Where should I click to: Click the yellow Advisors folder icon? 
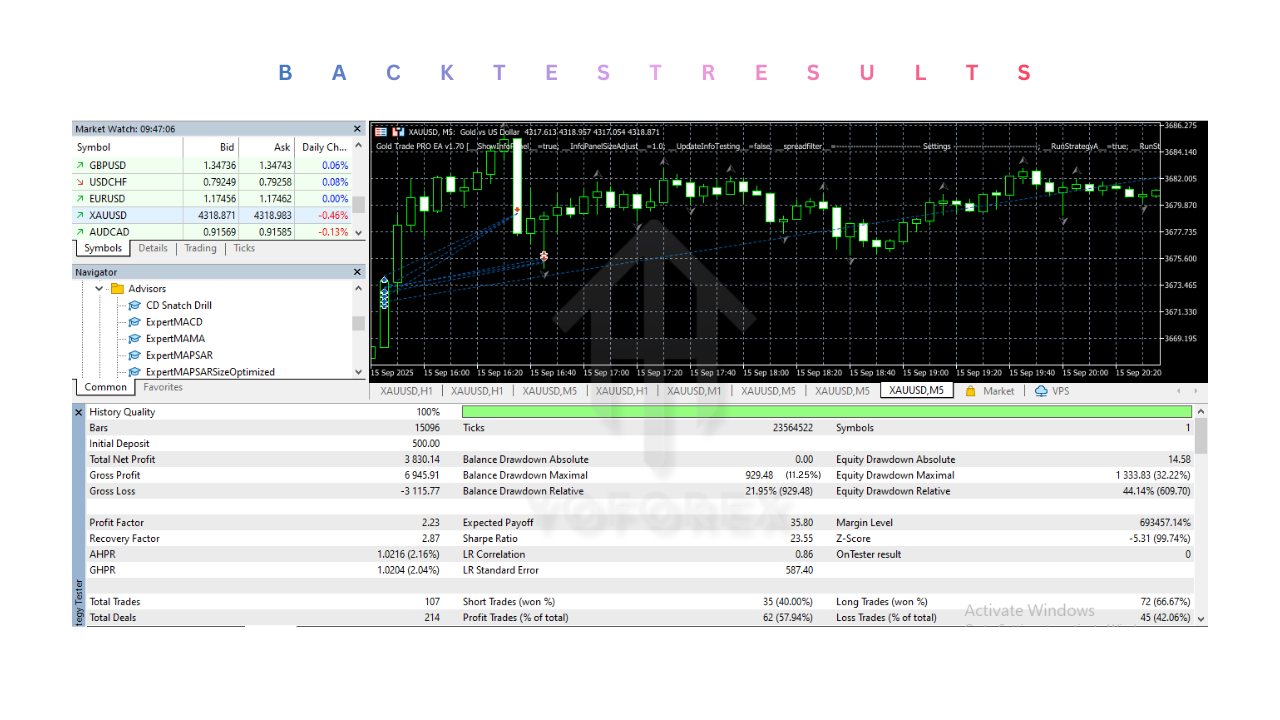click(118, 288)
